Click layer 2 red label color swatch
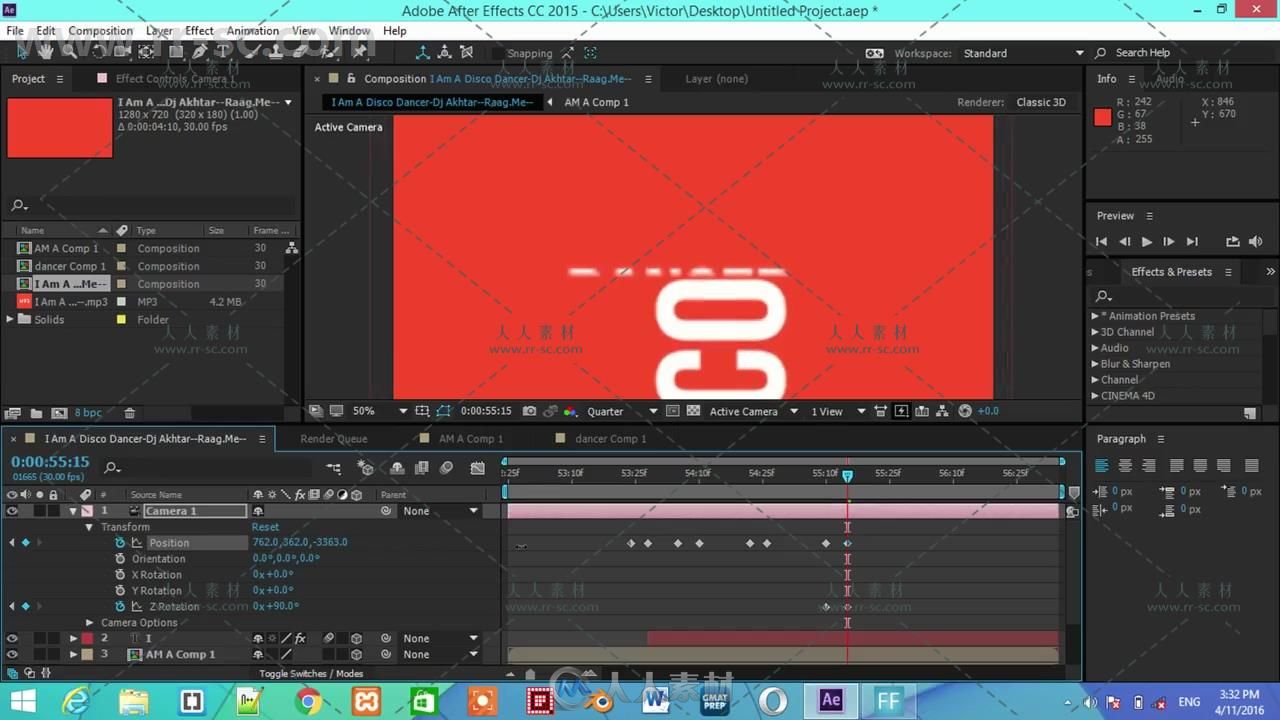 point(87,639)
